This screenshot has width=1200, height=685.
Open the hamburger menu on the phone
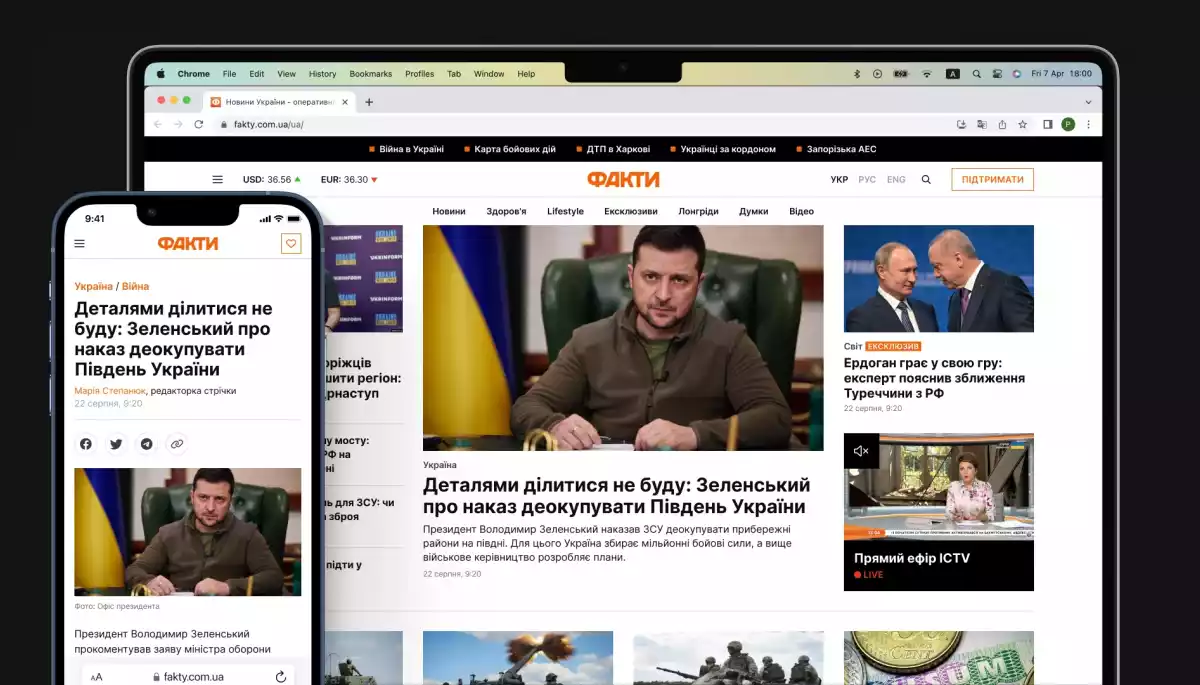point(80,243)
